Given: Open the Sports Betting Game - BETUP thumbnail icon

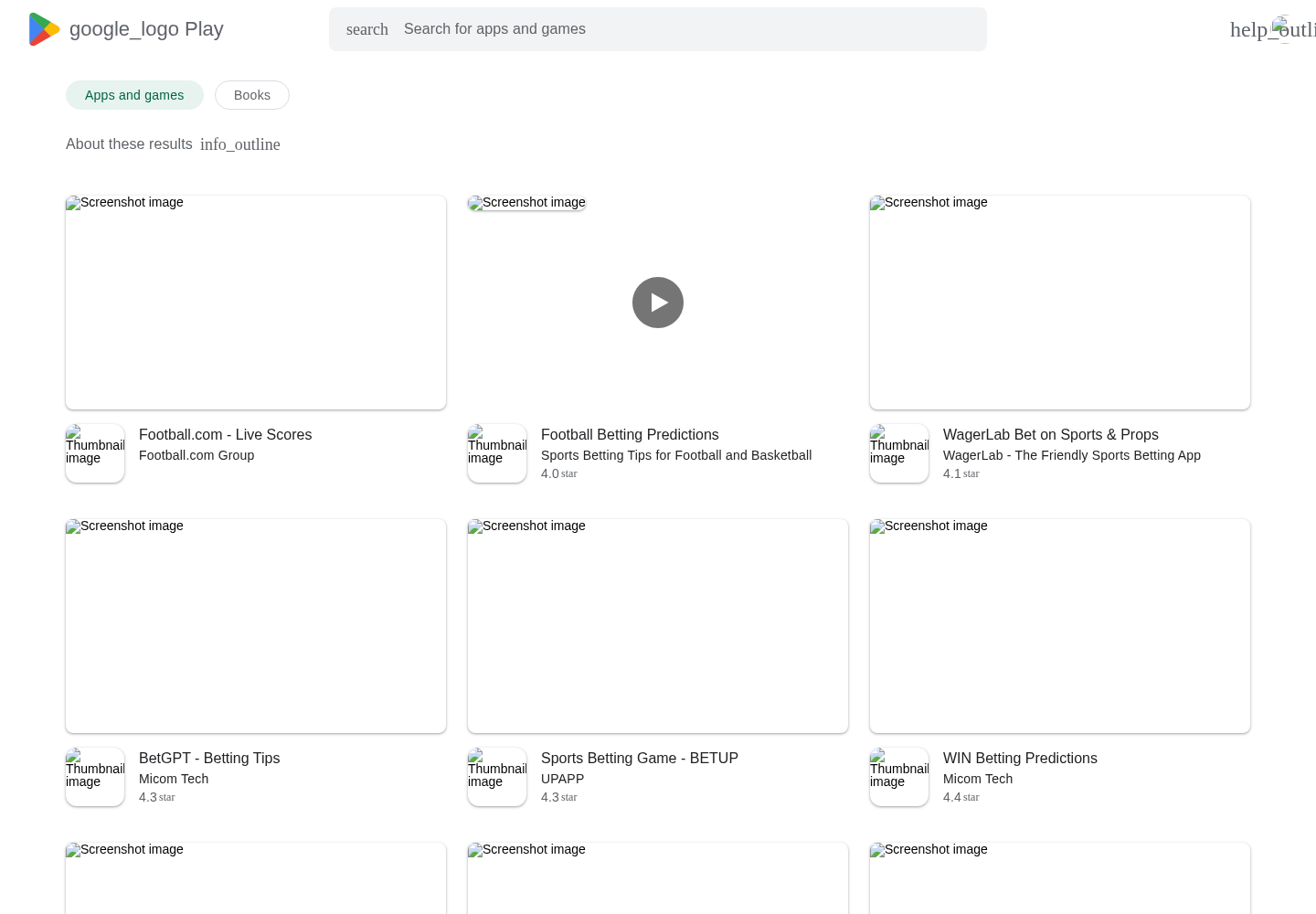Looking at the screenshot, I should tap(497, 777).
